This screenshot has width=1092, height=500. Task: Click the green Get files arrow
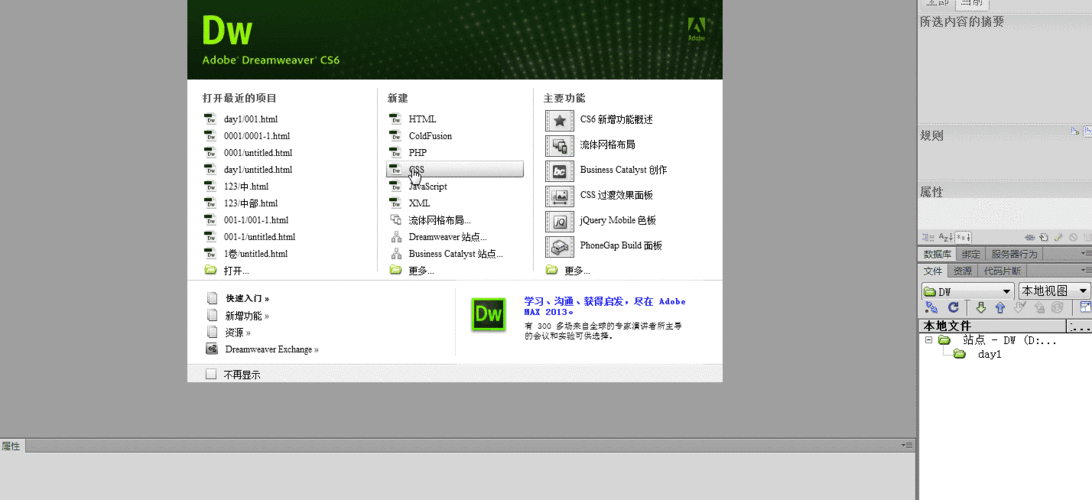[981, 307]
